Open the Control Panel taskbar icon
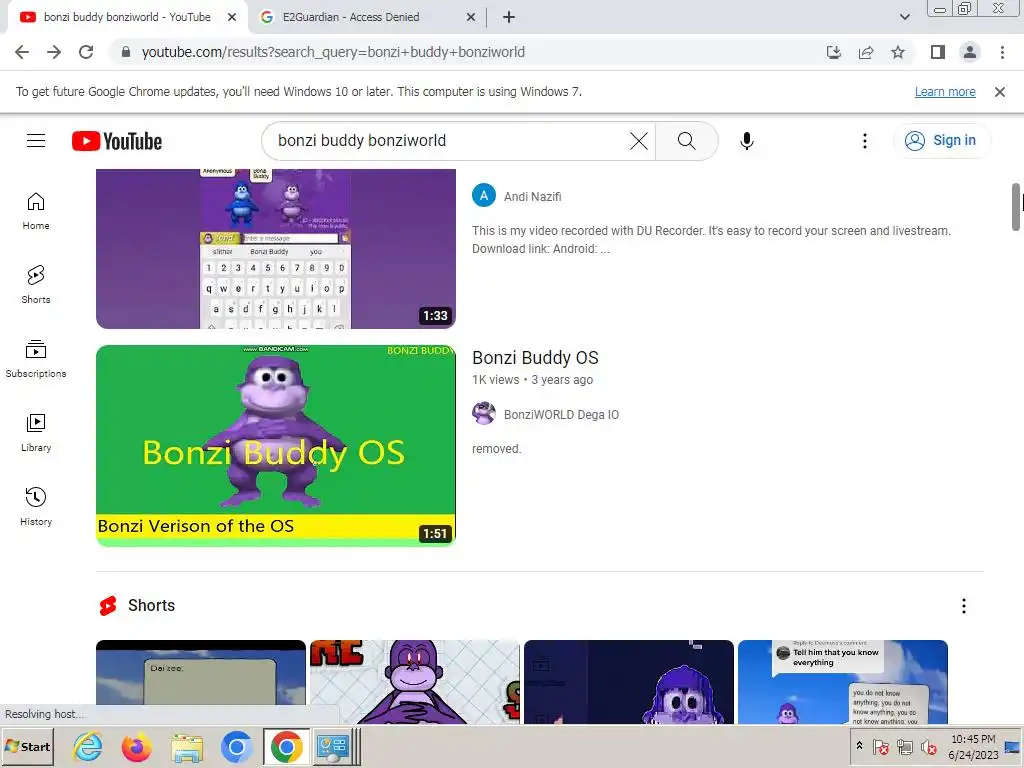Screen dimensions: 1024x768 (x=333, y=746)
